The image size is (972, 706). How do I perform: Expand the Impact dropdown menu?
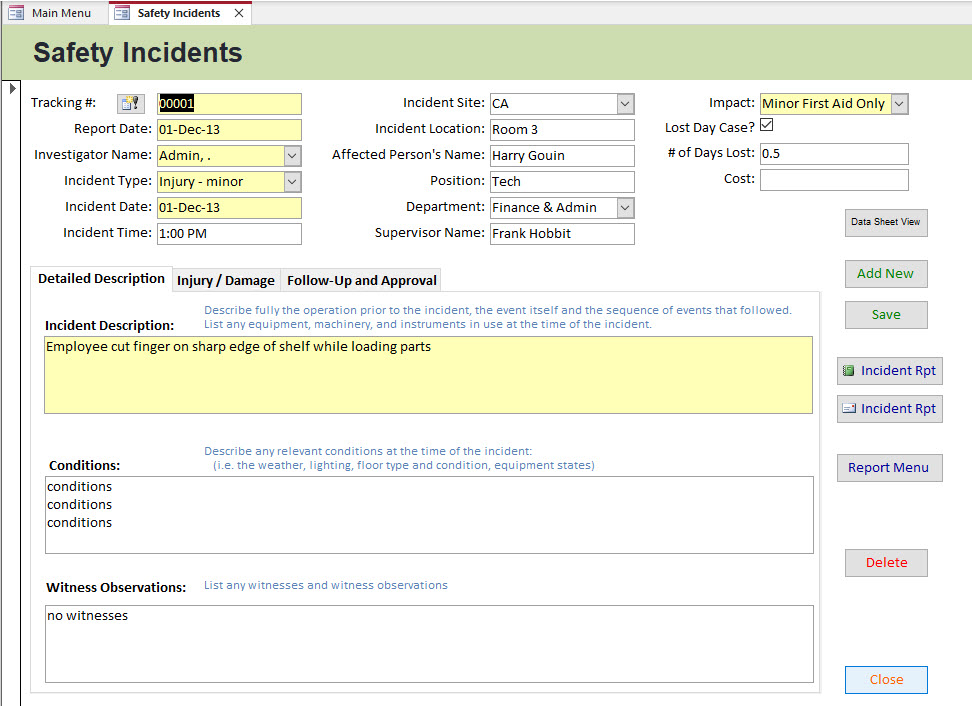[x=899, y=104]
